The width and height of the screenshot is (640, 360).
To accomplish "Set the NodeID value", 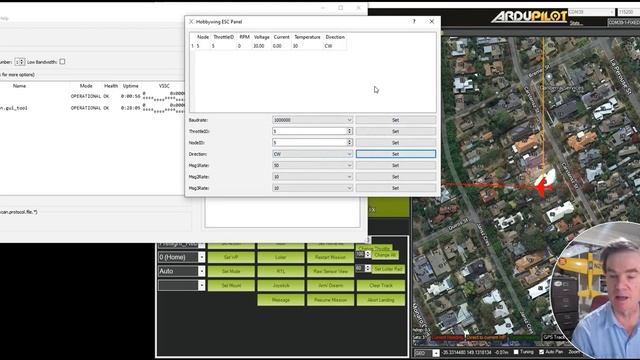I will 395,143.
